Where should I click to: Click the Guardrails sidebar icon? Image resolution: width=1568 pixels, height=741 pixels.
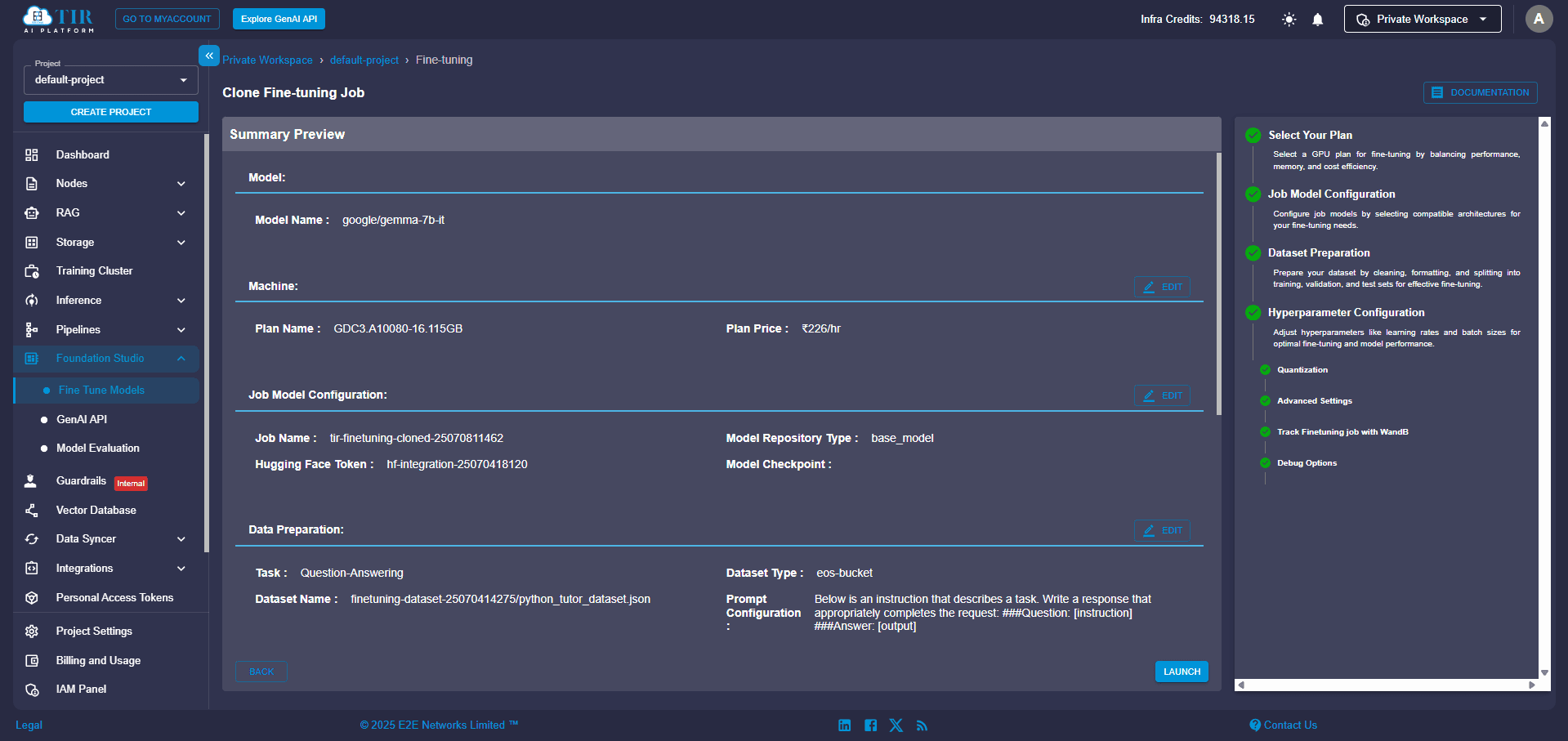tap(31, 481)
